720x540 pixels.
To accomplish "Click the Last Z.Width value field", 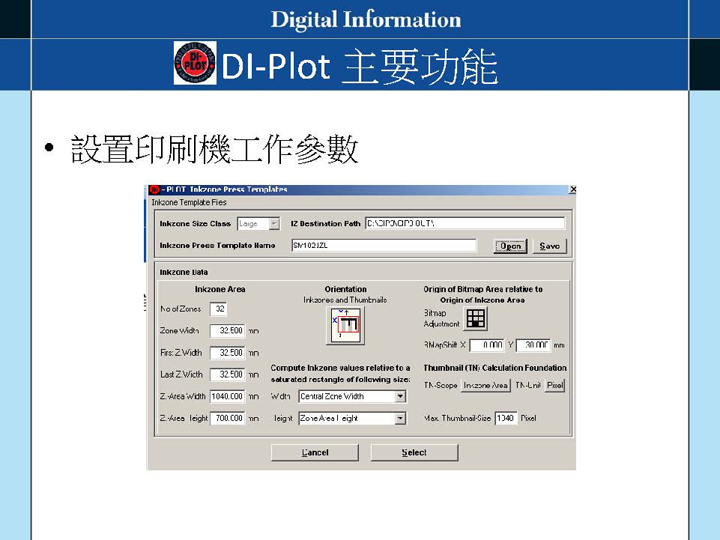I will (227, 374).
